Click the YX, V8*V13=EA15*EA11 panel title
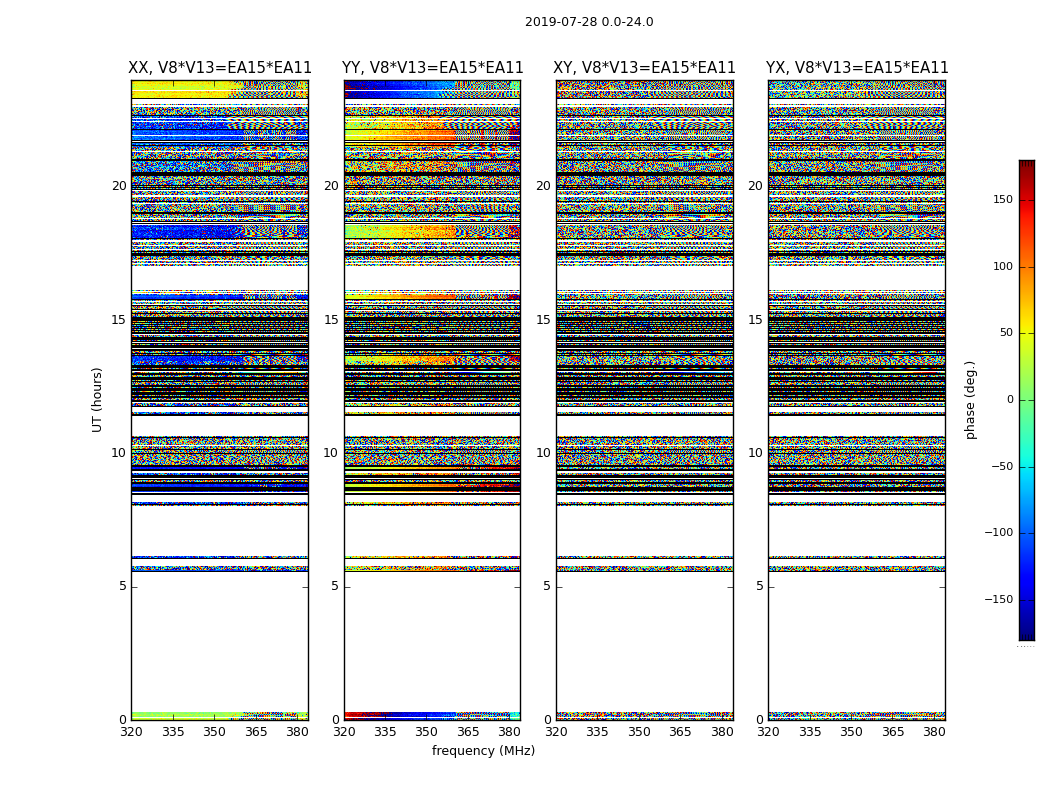Screen dimensions: 1050x800 (x=857, y=68)
